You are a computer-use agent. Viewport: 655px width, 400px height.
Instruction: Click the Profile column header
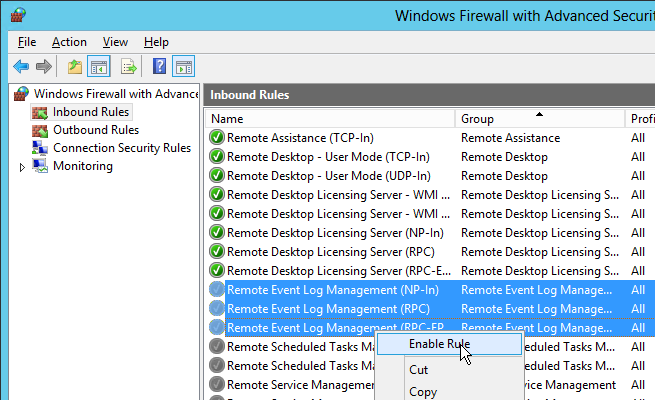tap(640, 119)
